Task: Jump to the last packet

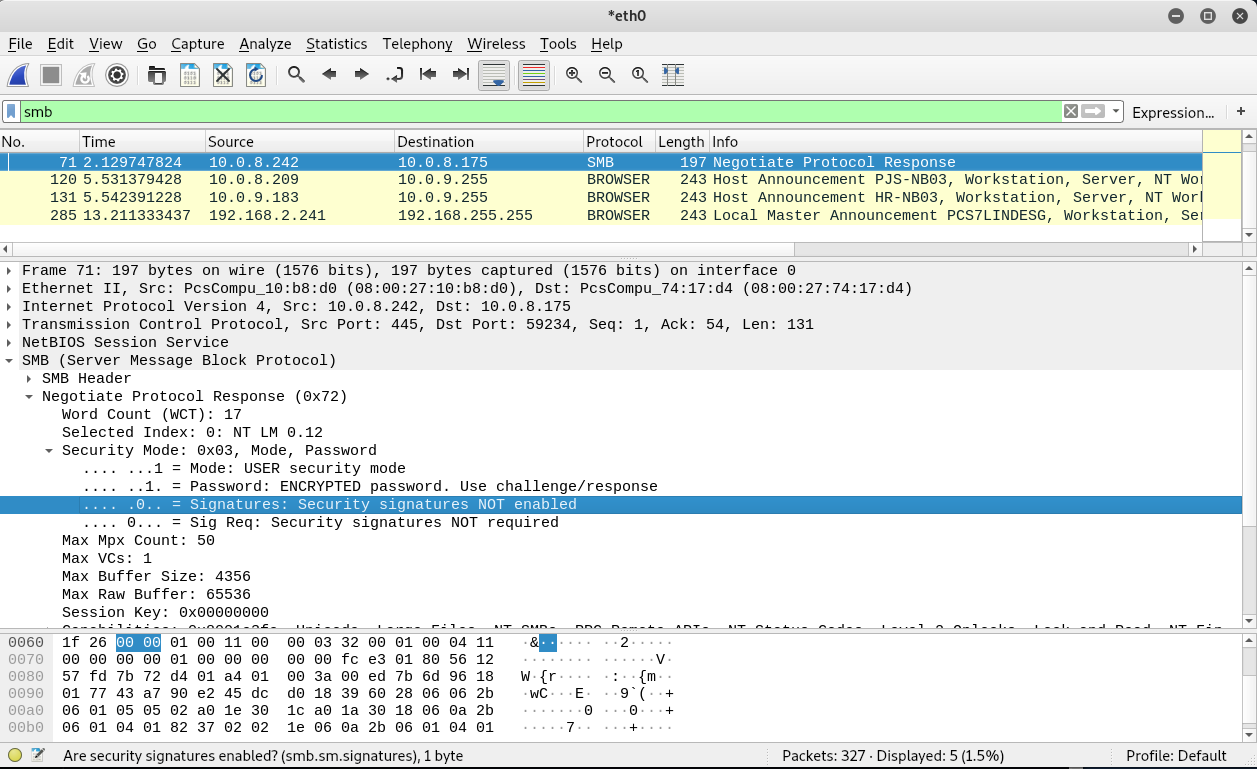Action: (x=460, y=75)
